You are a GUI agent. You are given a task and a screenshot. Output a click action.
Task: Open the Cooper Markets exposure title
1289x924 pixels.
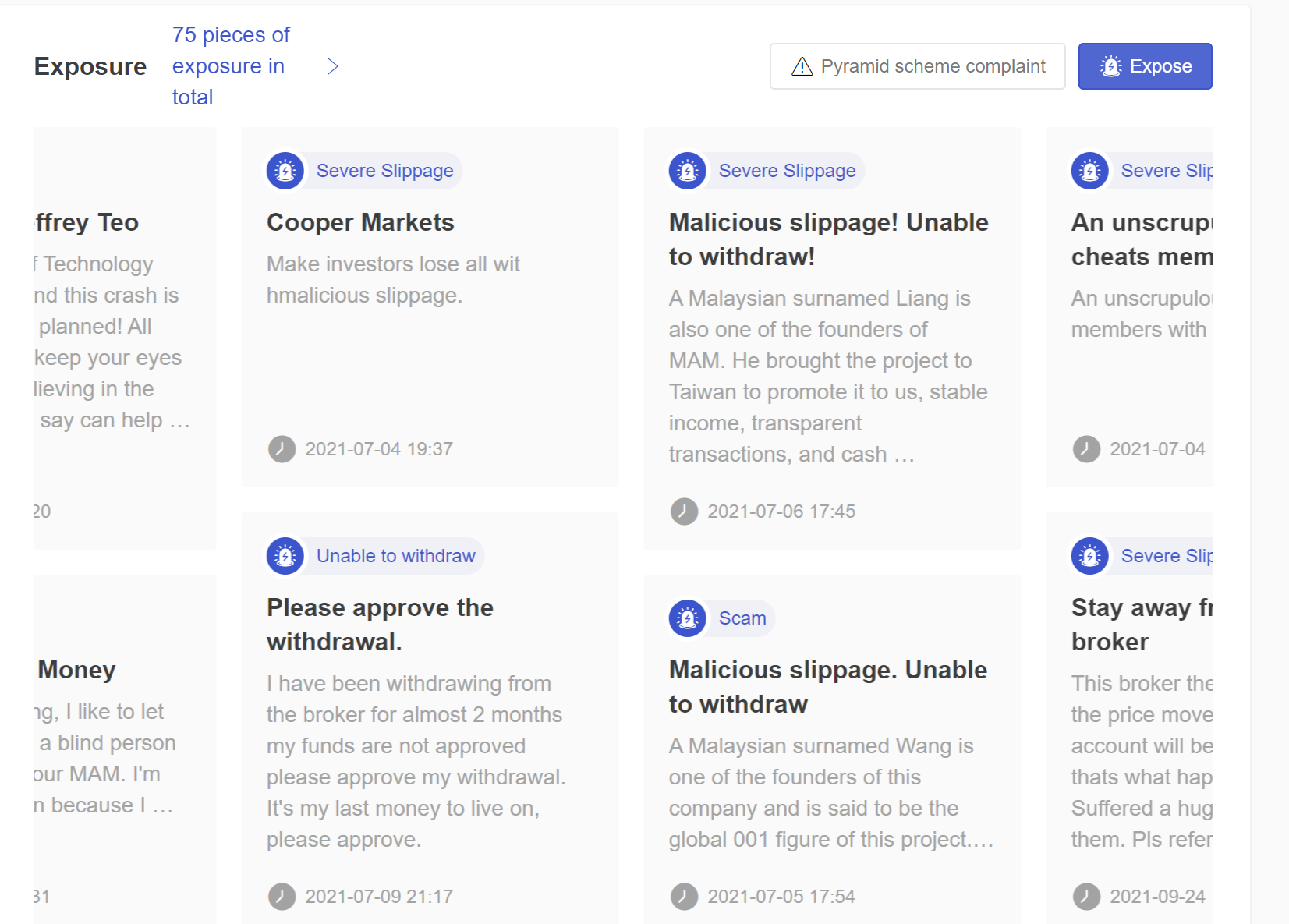coord(360,222)
